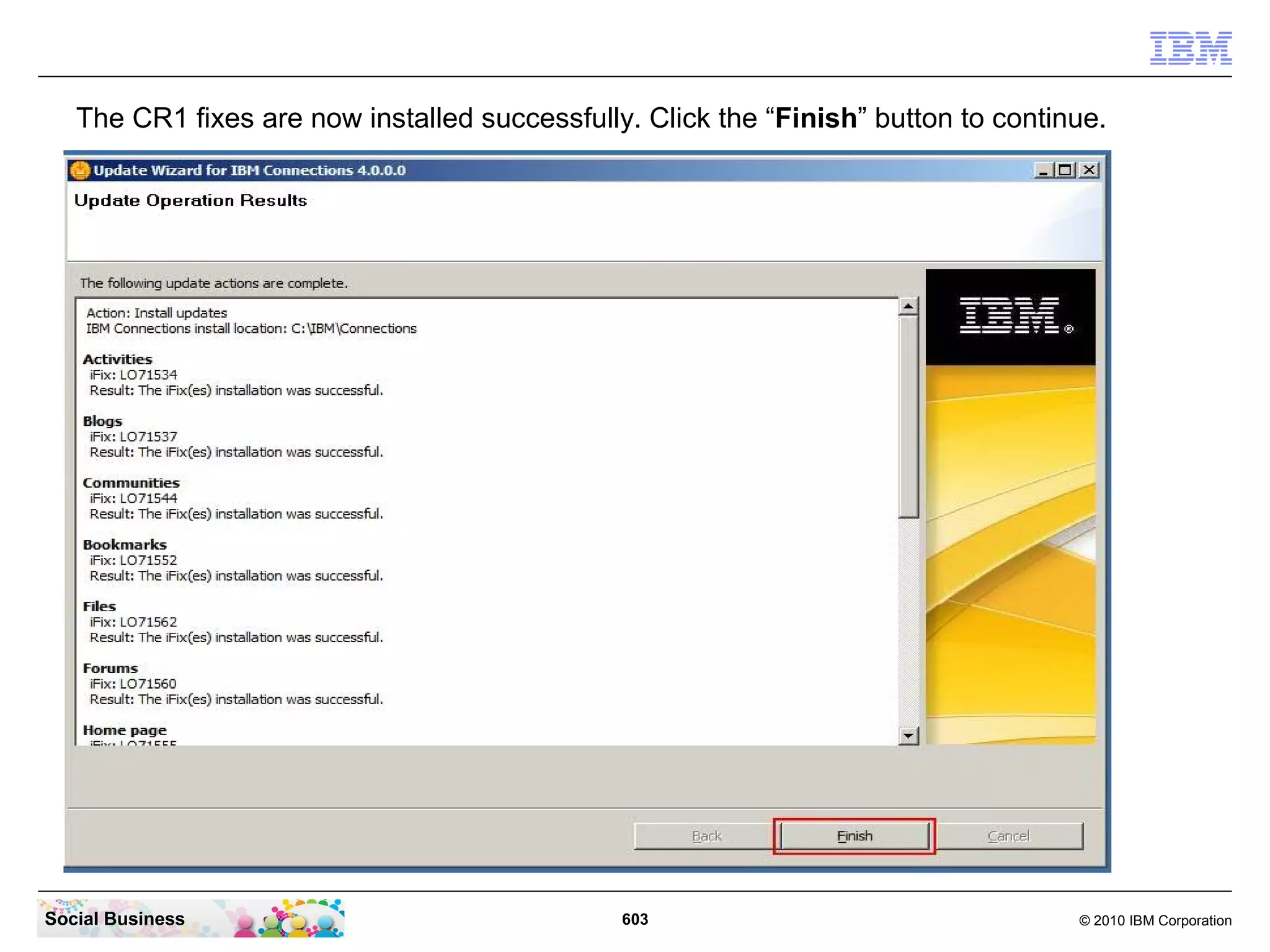Select the 'Files' heading in results
Viewport: 1270px width, 952px height.
point(99,606)
